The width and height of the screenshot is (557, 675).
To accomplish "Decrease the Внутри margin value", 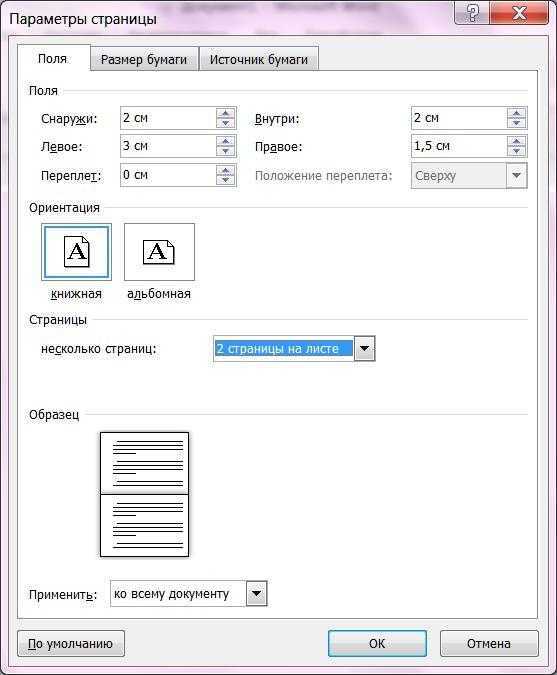I will 516,123.
